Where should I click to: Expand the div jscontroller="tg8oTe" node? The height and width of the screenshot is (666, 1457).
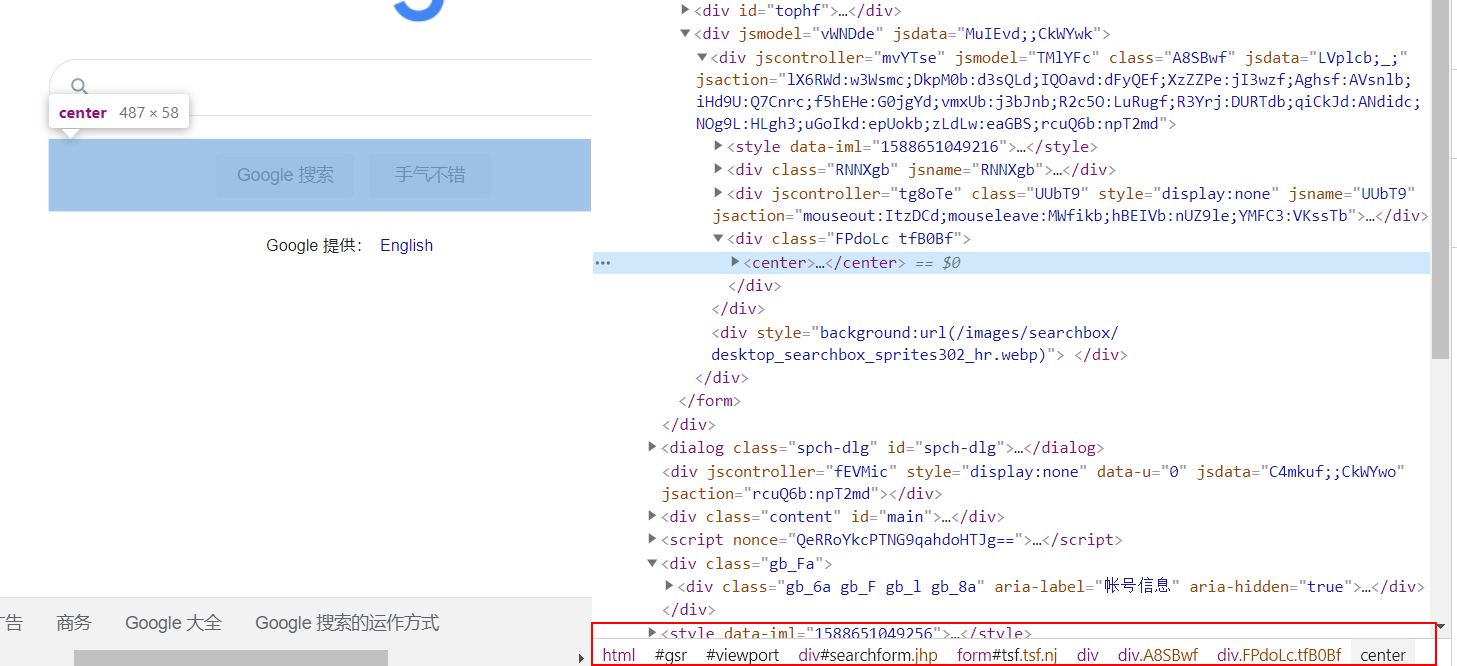coord(718,192)
